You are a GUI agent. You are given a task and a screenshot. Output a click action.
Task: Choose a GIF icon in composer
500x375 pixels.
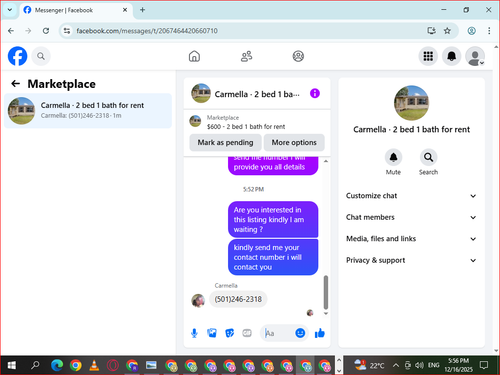tap(247, 333)
